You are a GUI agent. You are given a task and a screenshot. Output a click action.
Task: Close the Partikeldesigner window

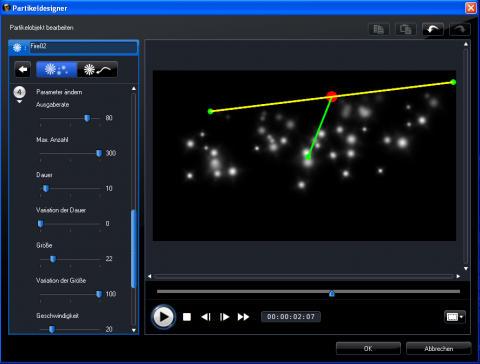click(471, 8)
